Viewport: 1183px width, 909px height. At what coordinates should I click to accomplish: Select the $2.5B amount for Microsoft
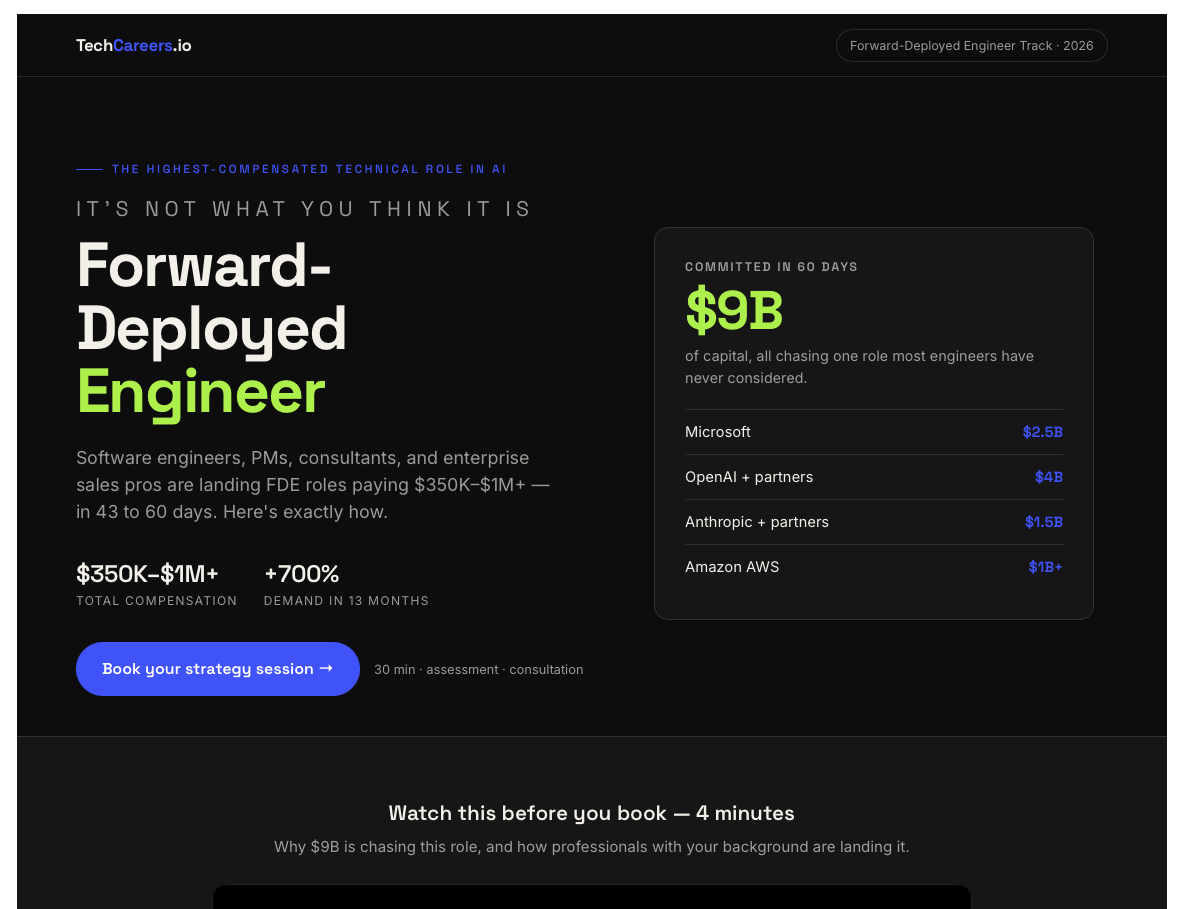click(1042, 432)
